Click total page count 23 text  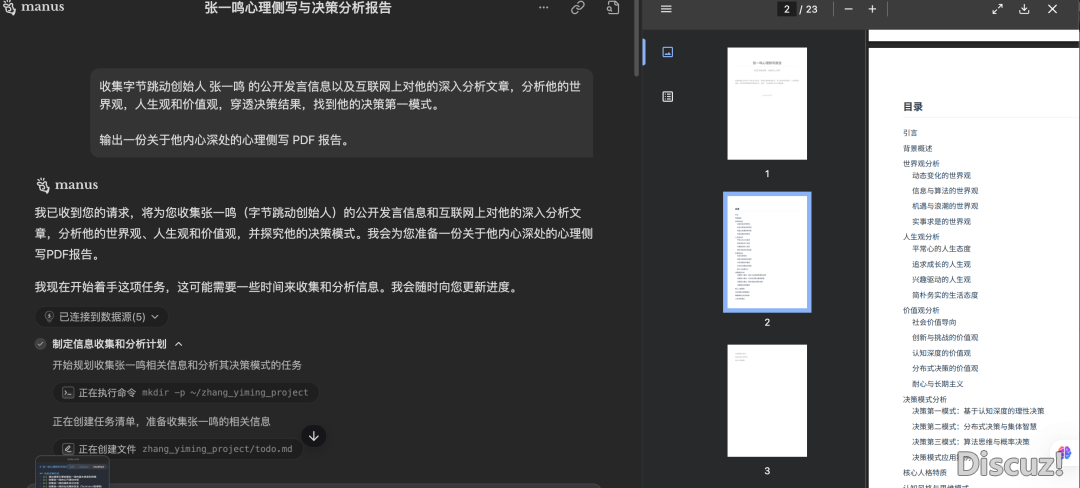click(811, 9)
